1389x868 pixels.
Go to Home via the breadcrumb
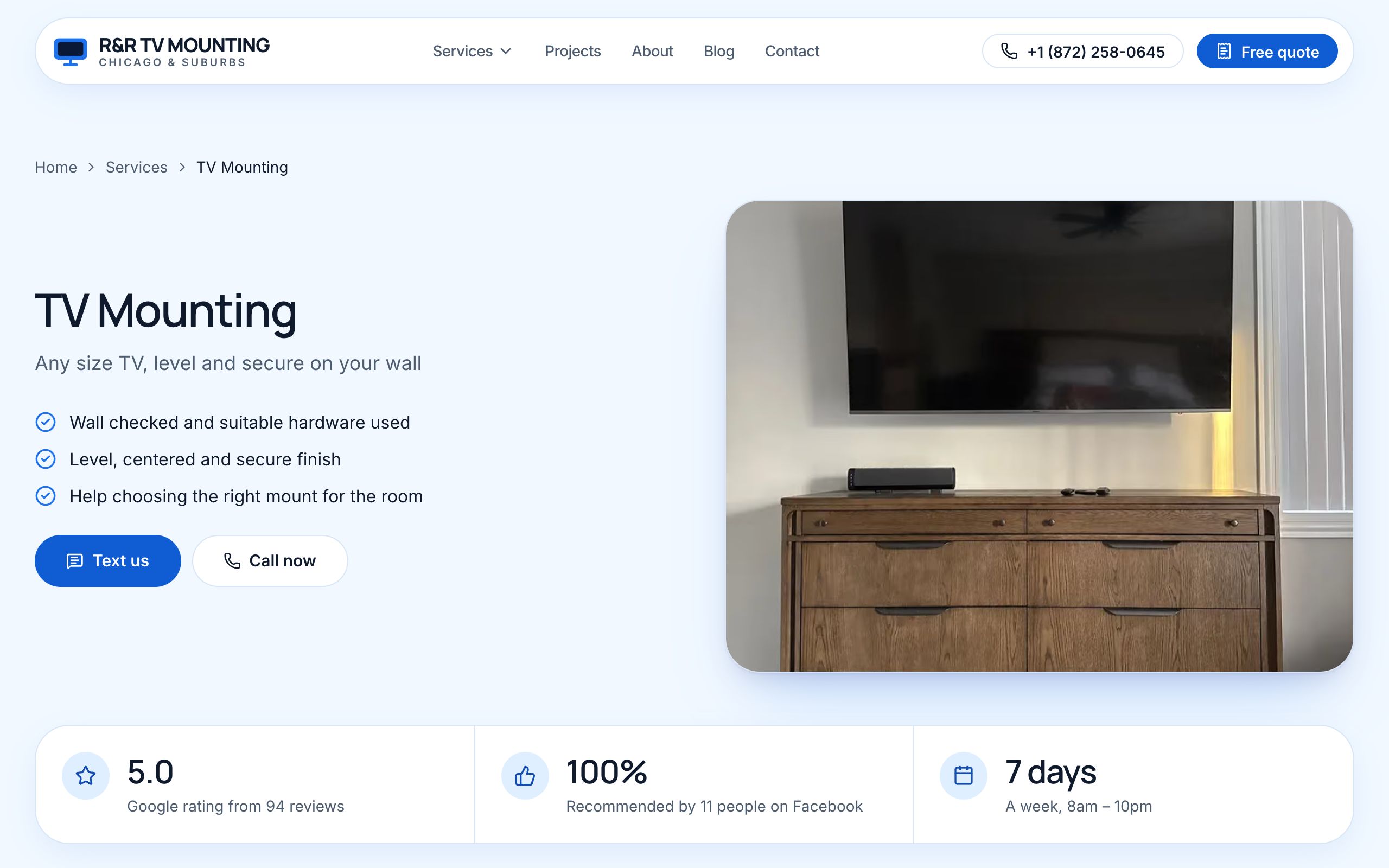56,167
